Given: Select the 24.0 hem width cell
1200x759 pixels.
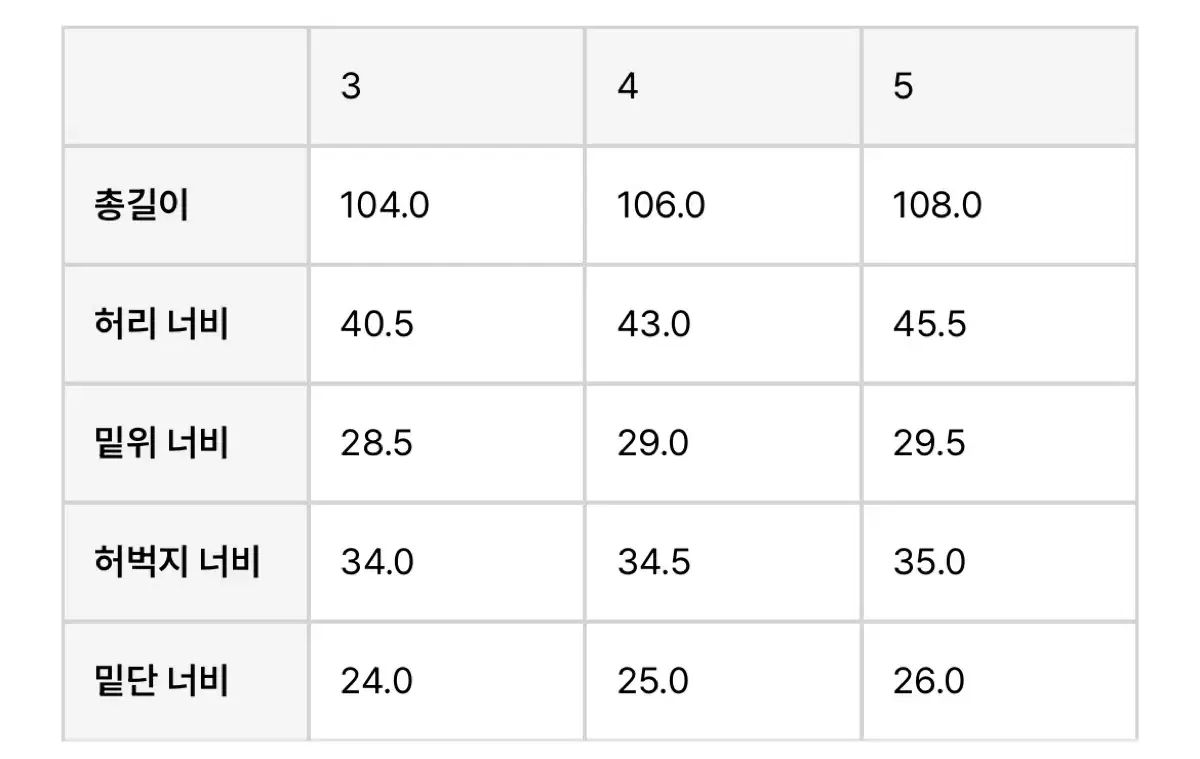Looking at the screenshot, I should [447, 681].
